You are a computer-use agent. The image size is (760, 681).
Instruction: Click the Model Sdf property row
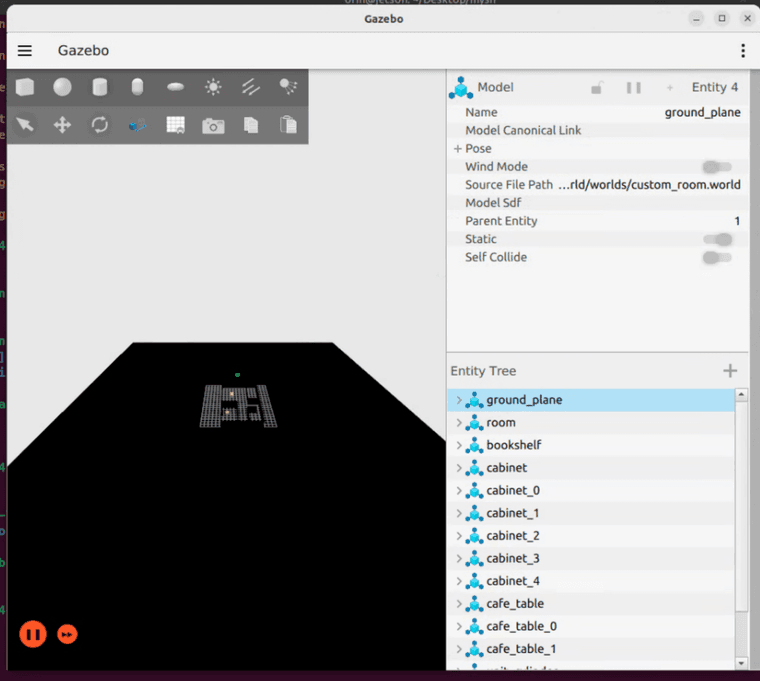coord(598,203)
